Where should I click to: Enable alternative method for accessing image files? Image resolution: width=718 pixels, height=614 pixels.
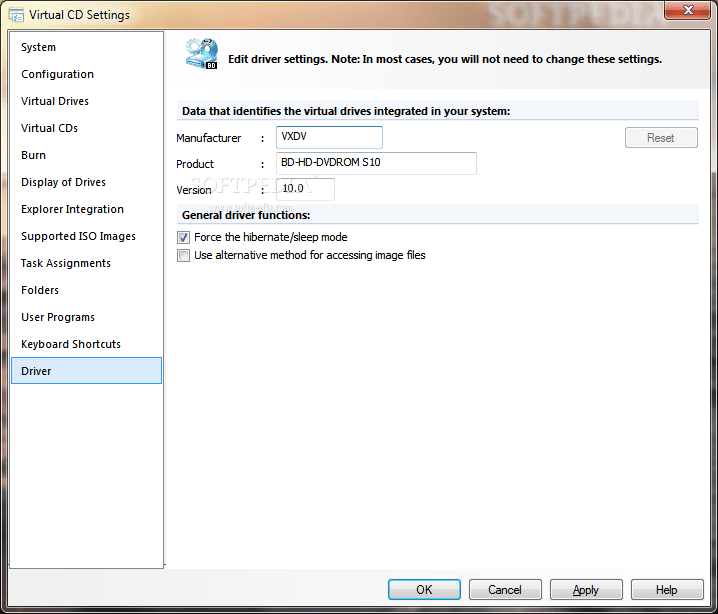pyautogui.click(x=183, y=255)
